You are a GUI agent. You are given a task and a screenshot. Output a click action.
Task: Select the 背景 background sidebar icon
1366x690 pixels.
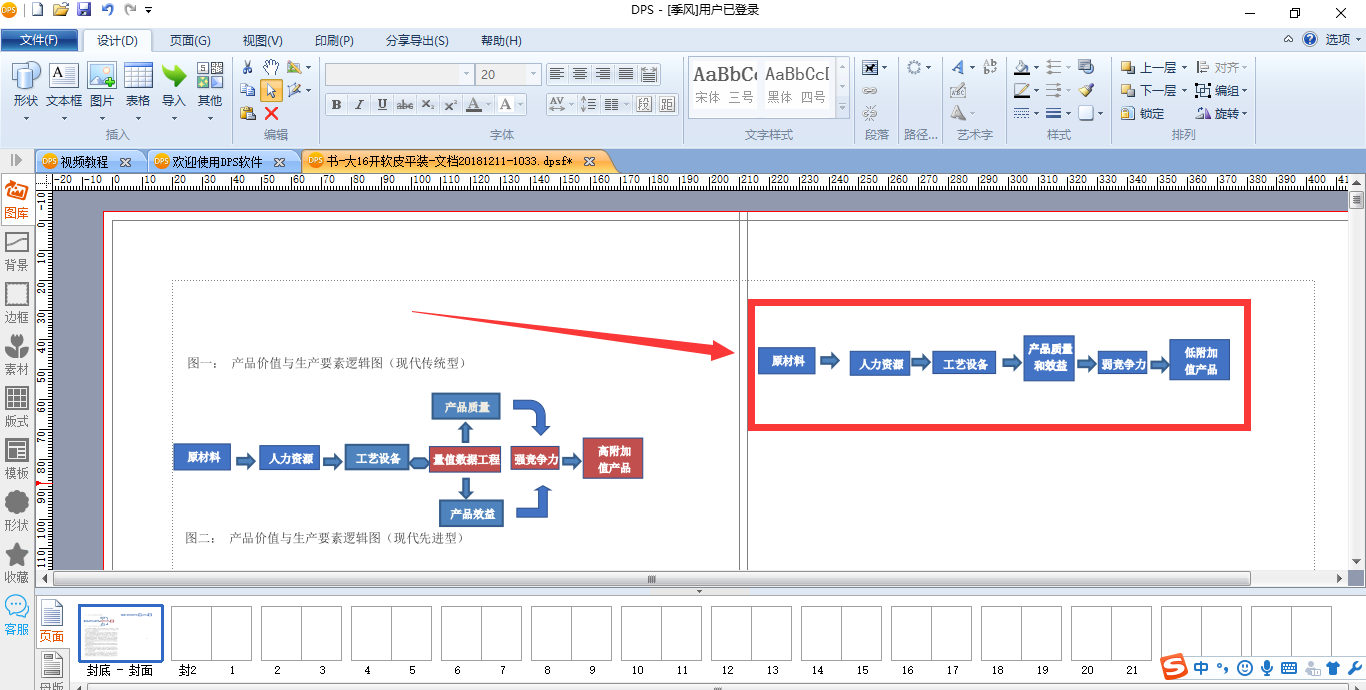16,251
